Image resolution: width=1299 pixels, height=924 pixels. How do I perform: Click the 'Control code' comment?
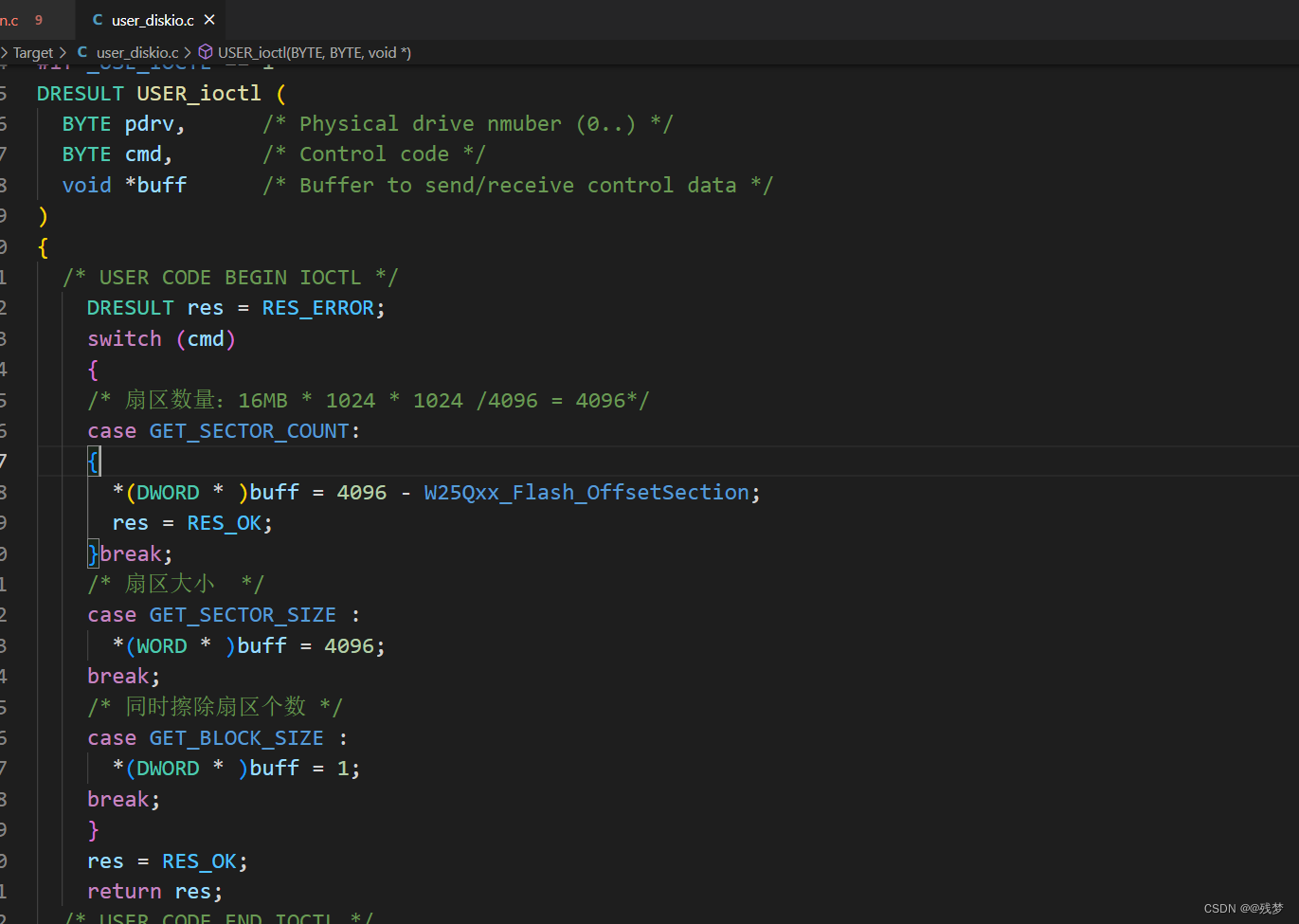point(374,154)
